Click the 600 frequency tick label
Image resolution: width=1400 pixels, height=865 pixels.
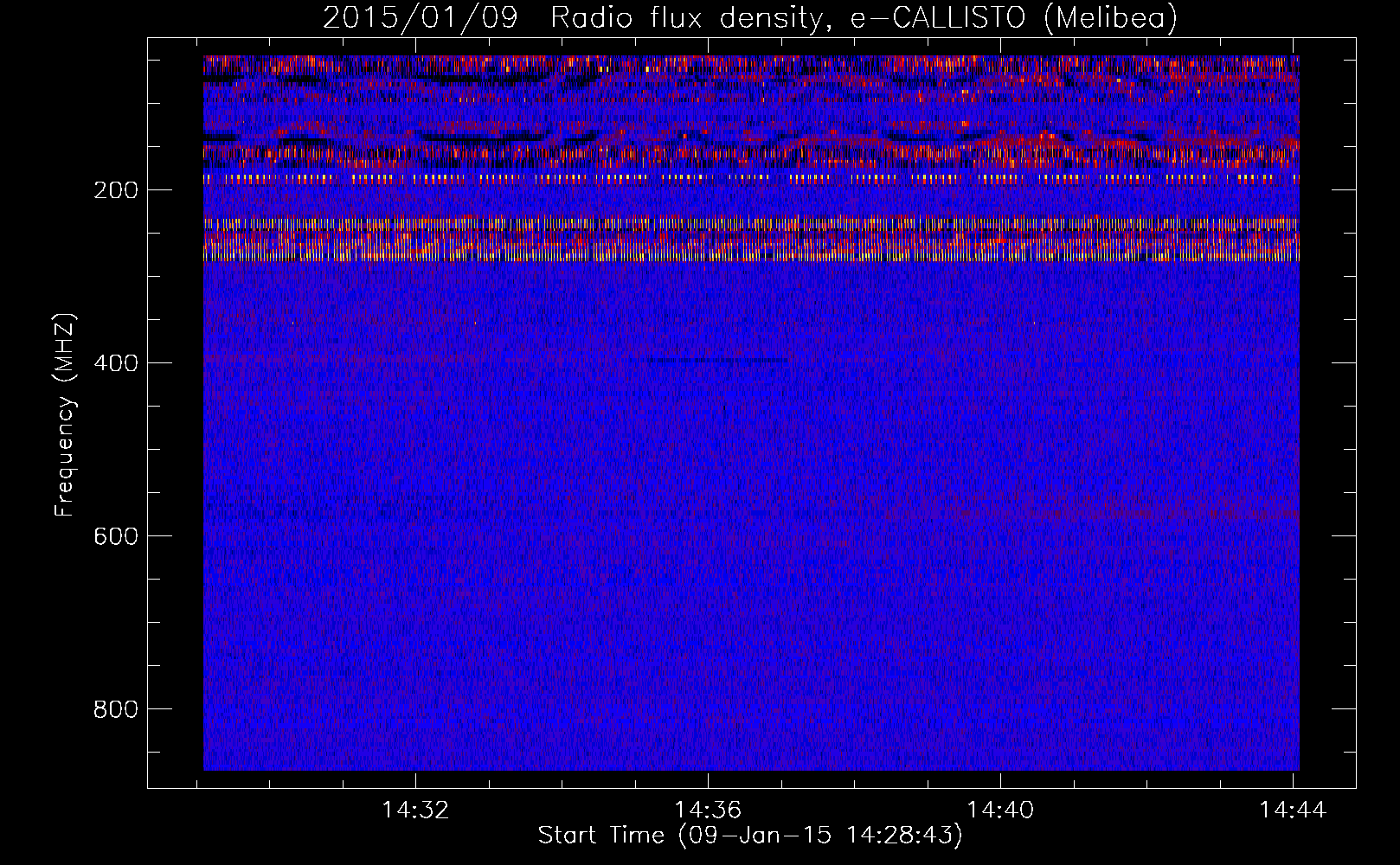click(116, 536)
